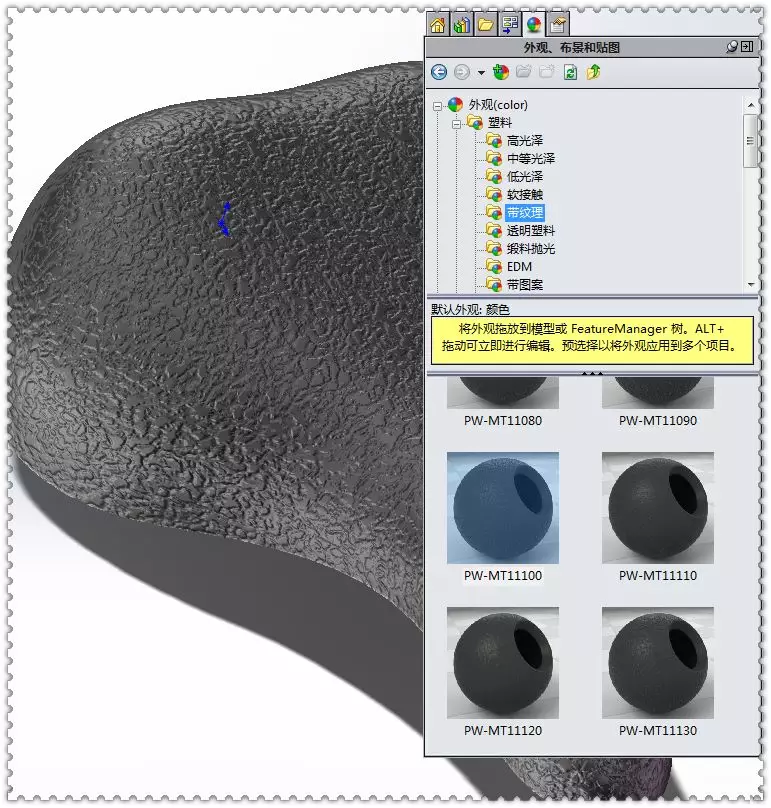Click the PW-MT11080 label text
The height and width of the screenshot is (808, 771).
click(502, 420)
